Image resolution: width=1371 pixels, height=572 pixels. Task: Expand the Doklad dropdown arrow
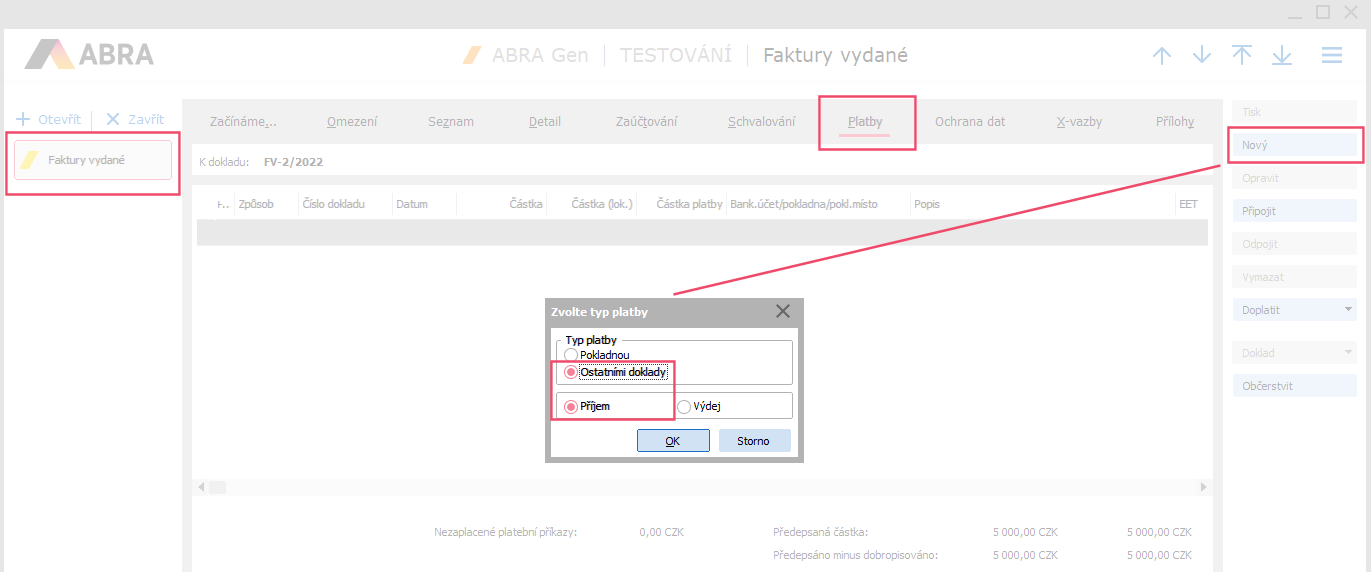coord(1349,352)
